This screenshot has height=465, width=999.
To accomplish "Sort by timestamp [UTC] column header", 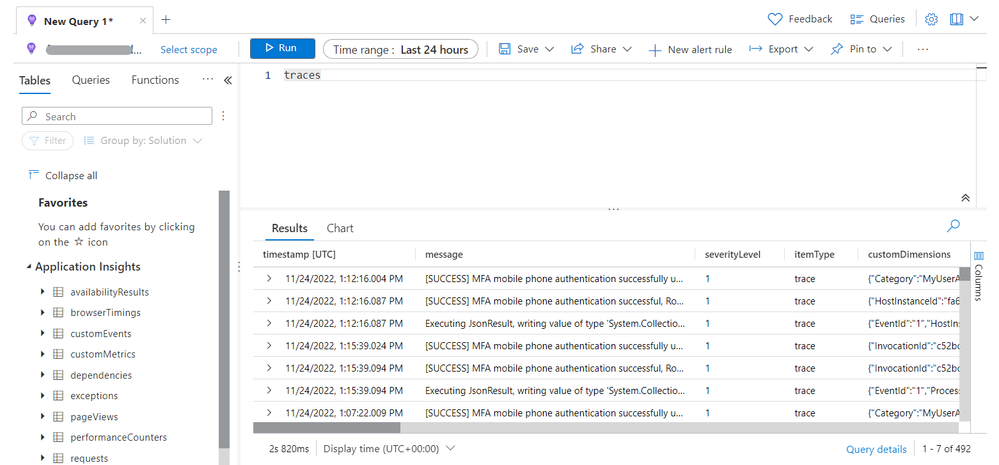I will point(299,254).
